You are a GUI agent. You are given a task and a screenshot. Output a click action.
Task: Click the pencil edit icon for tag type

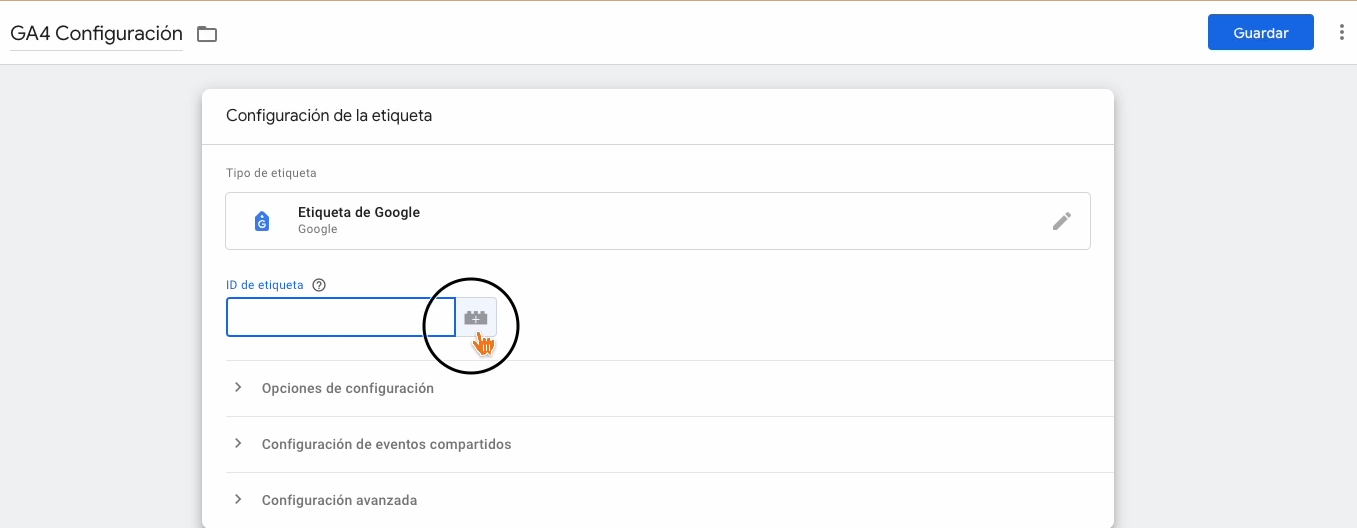point(1061,221)
